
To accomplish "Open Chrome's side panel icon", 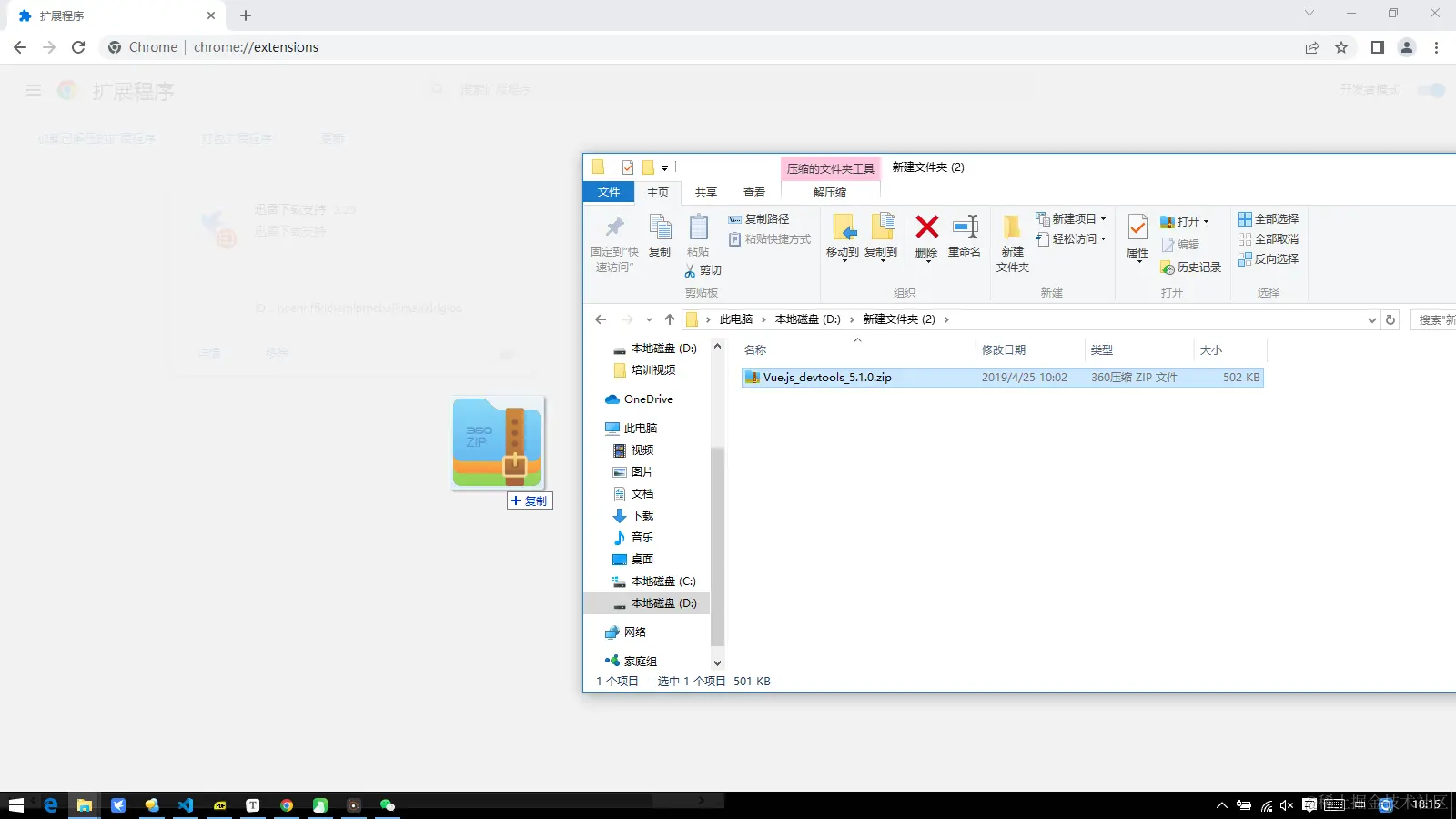I will (1378, 47).
